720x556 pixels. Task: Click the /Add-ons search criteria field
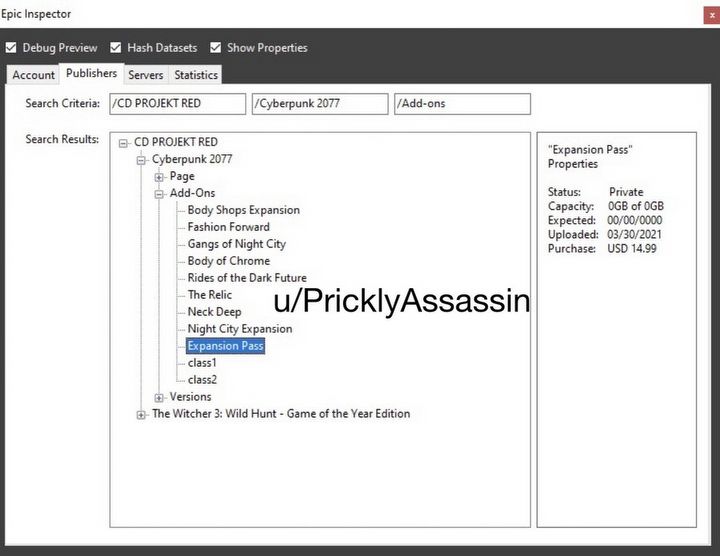[x=462, y=104]
